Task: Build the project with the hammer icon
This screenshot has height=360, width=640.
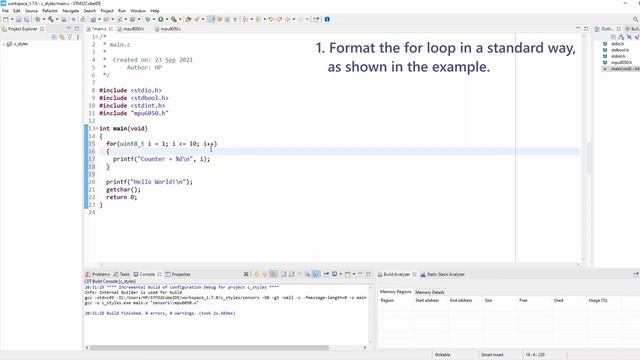Action: coord(51,19)
